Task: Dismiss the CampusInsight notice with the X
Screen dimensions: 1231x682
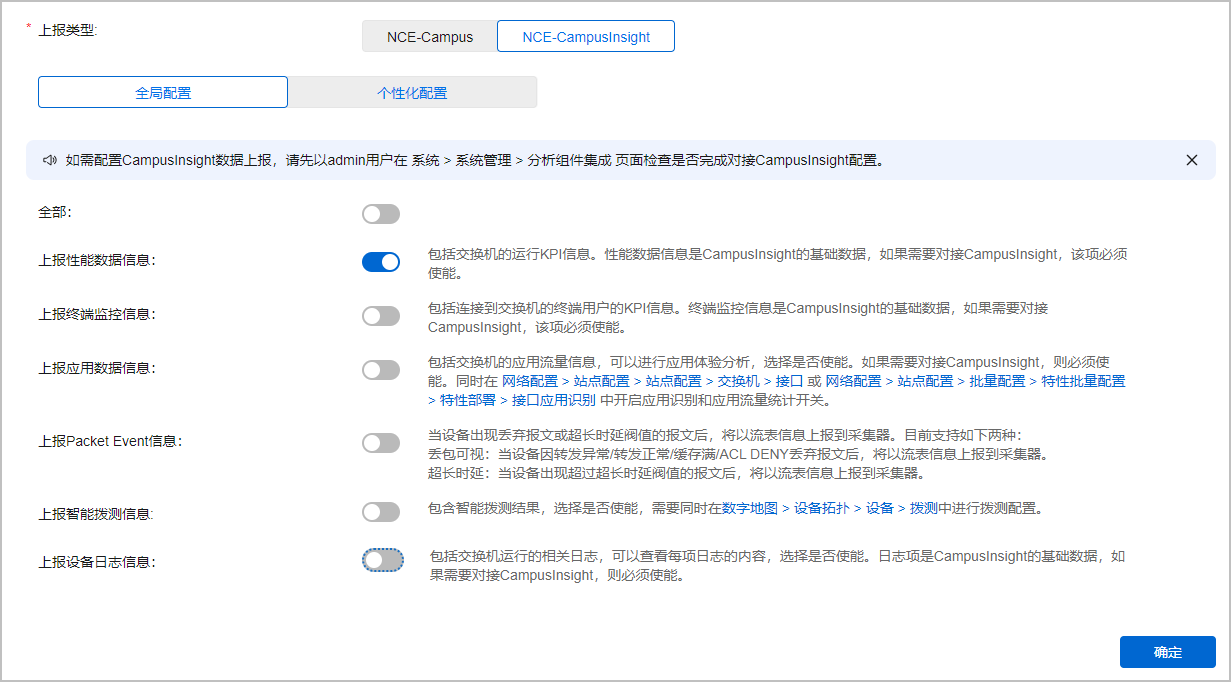Action: pos(1191,160)
